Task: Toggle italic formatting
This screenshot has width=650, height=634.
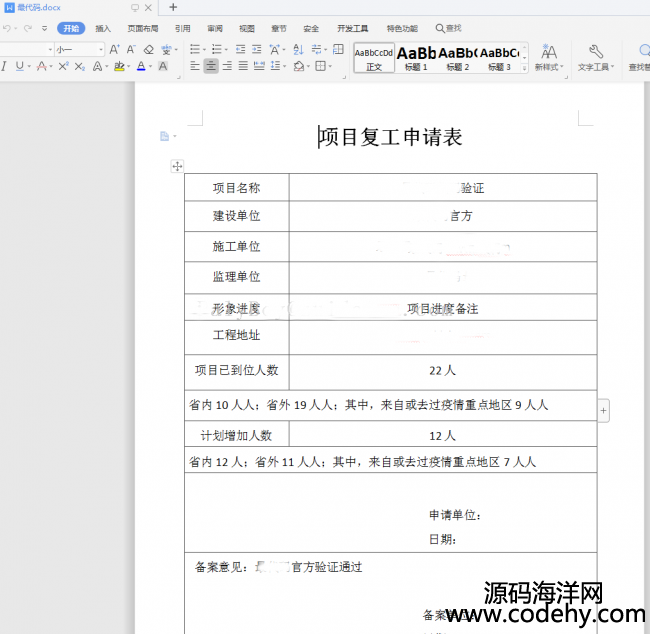Action: click(4, 66)
